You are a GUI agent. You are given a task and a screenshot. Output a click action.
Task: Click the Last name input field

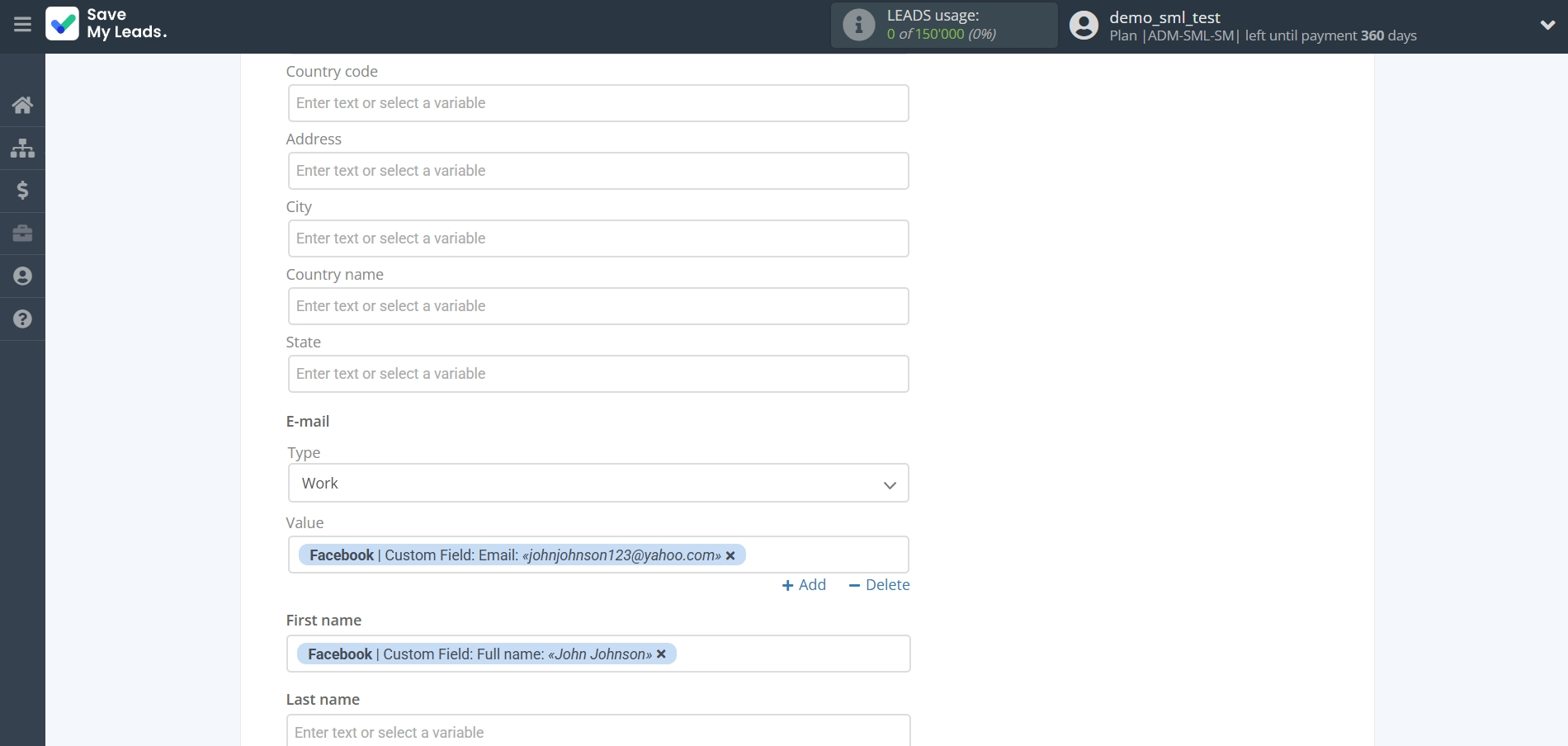pyautogui.click(x=597, y=732)
